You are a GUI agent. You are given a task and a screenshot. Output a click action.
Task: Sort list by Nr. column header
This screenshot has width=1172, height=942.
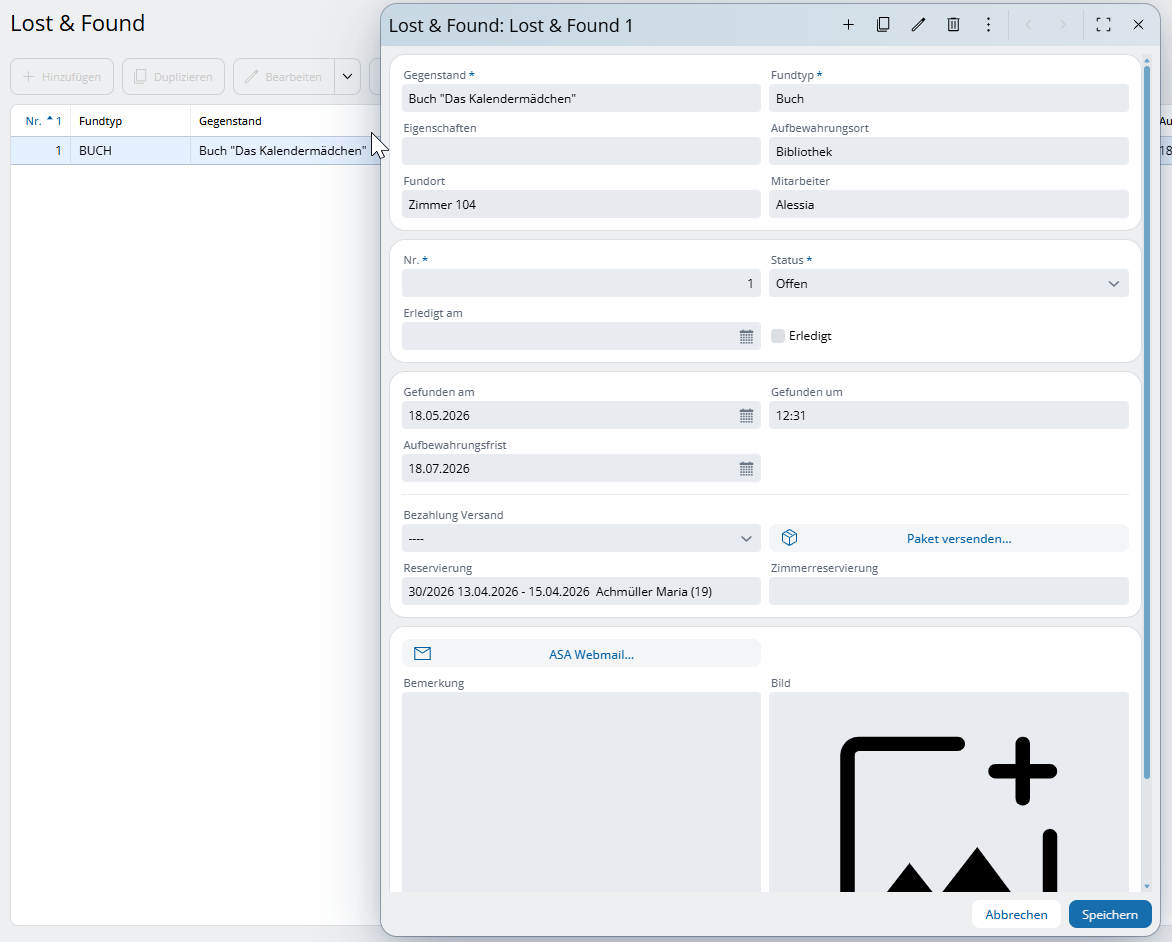click(40, 120)
